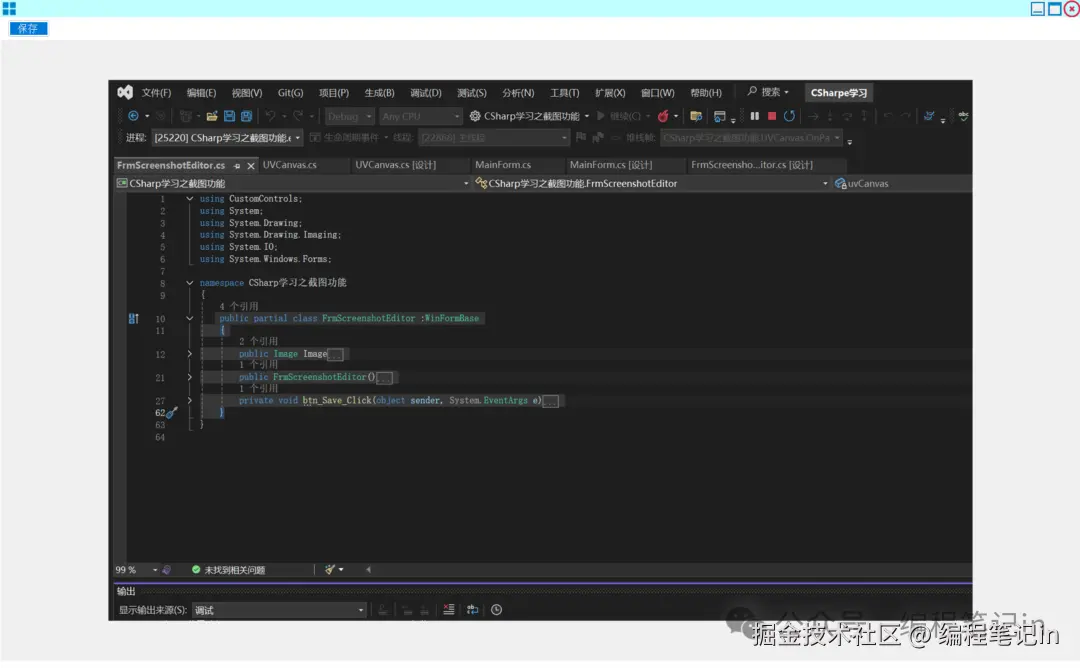This screenshot has height=668, width=1080.
Task: Open the 生成(B) menu
Action: click(380, 93)
